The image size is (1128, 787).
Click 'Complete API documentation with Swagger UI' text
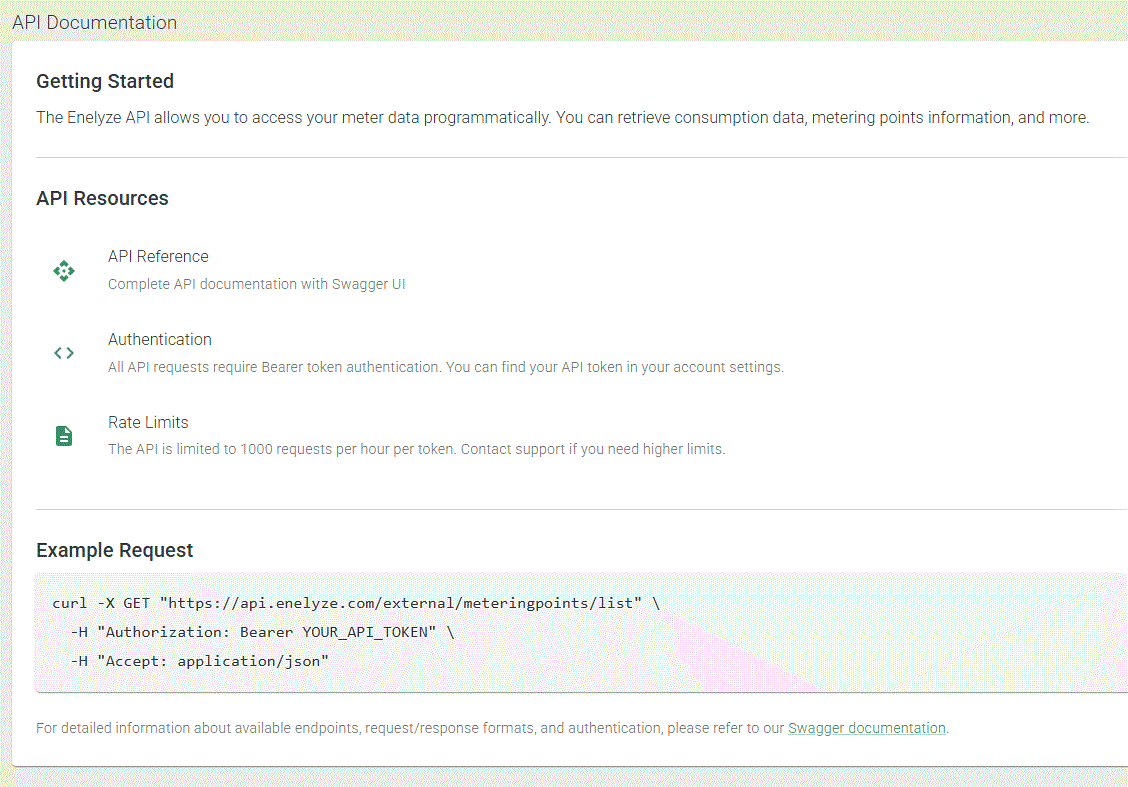[x=257, y=284]
